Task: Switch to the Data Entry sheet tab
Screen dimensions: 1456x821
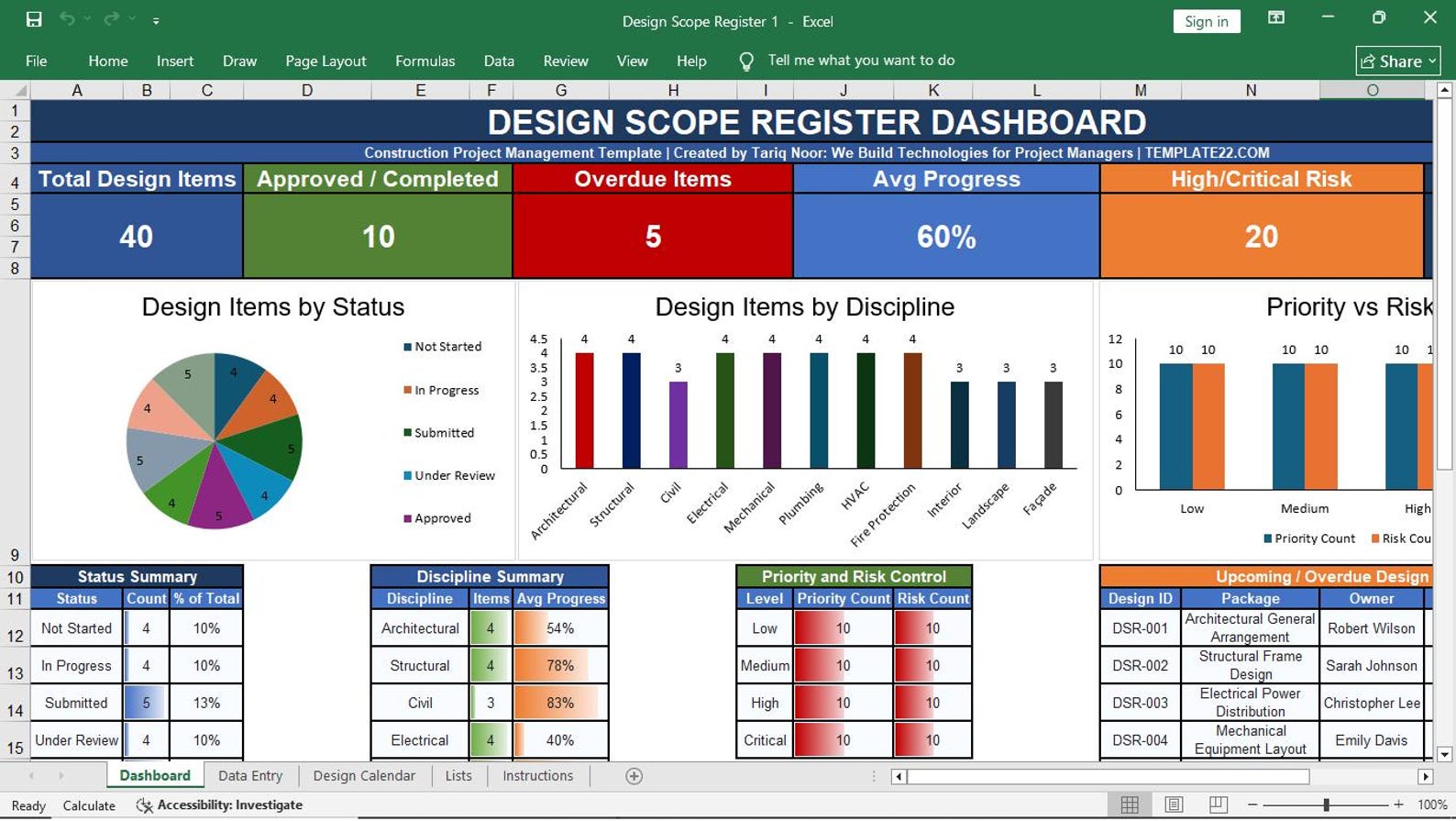Action: (250, 776)
